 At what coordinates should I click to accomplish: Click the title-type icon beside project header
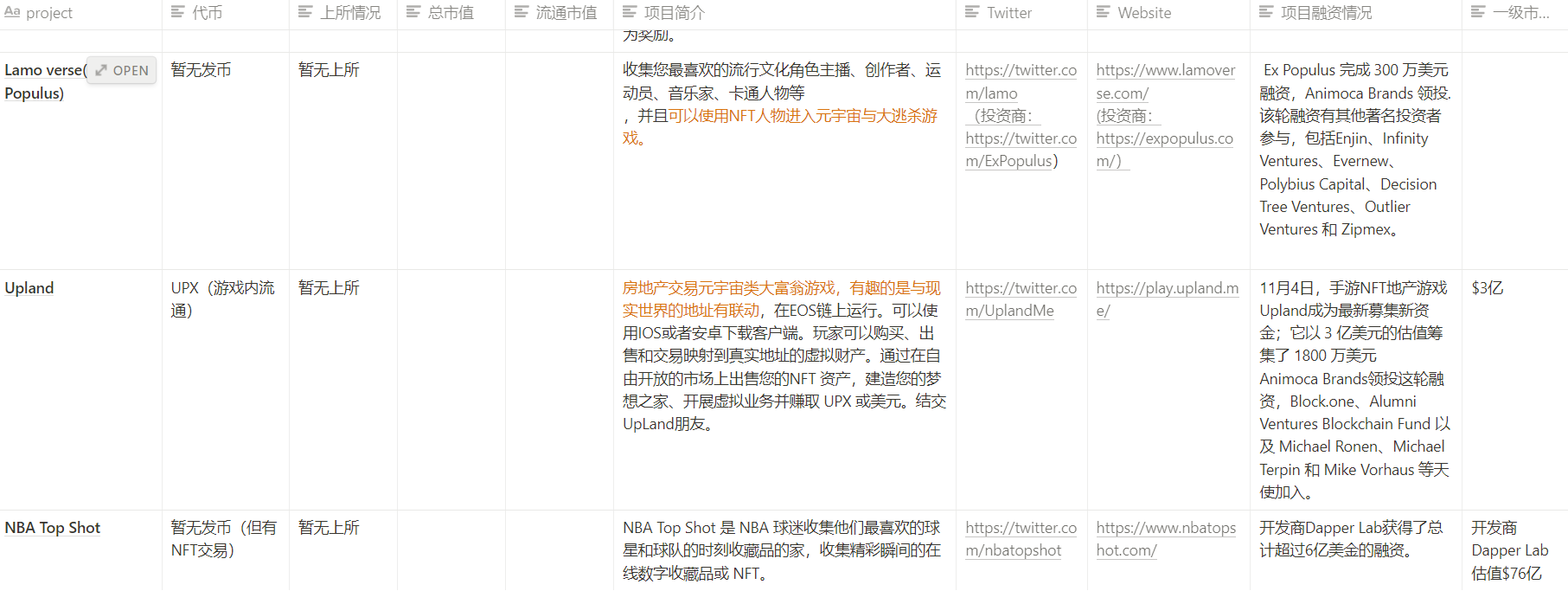[12, 12]
